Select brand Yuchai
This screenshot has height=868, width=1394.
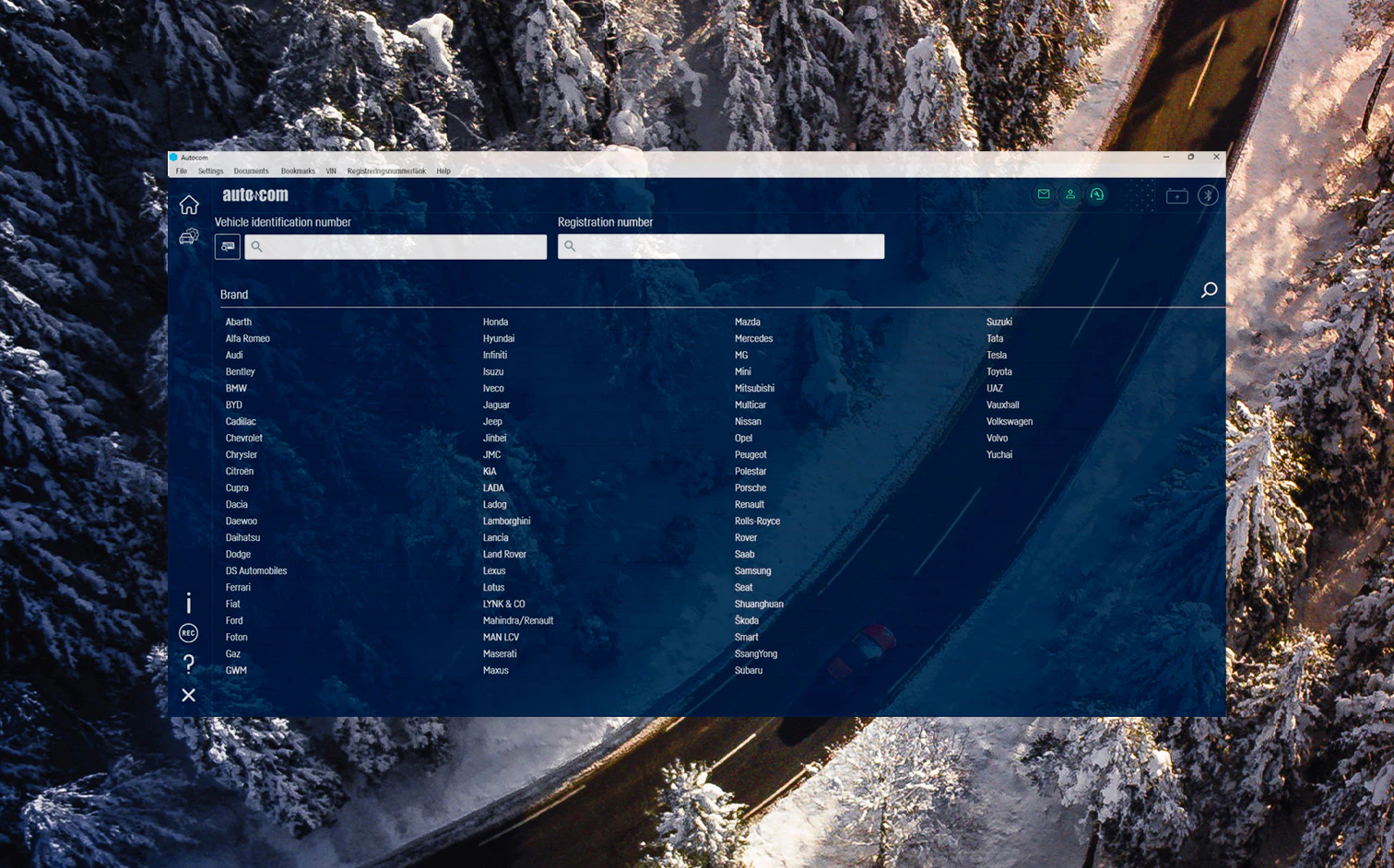click(x=999, y=454)
